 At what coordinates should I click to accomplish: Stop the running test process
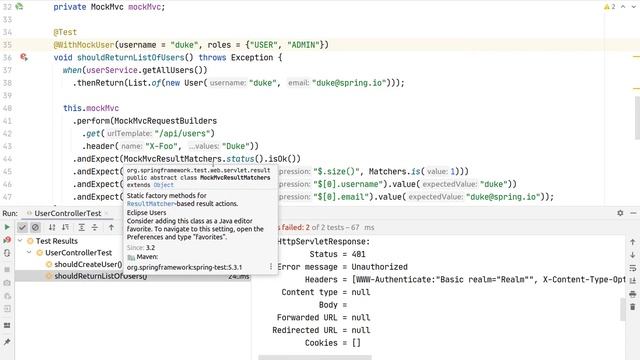click(x=7, y=269)
